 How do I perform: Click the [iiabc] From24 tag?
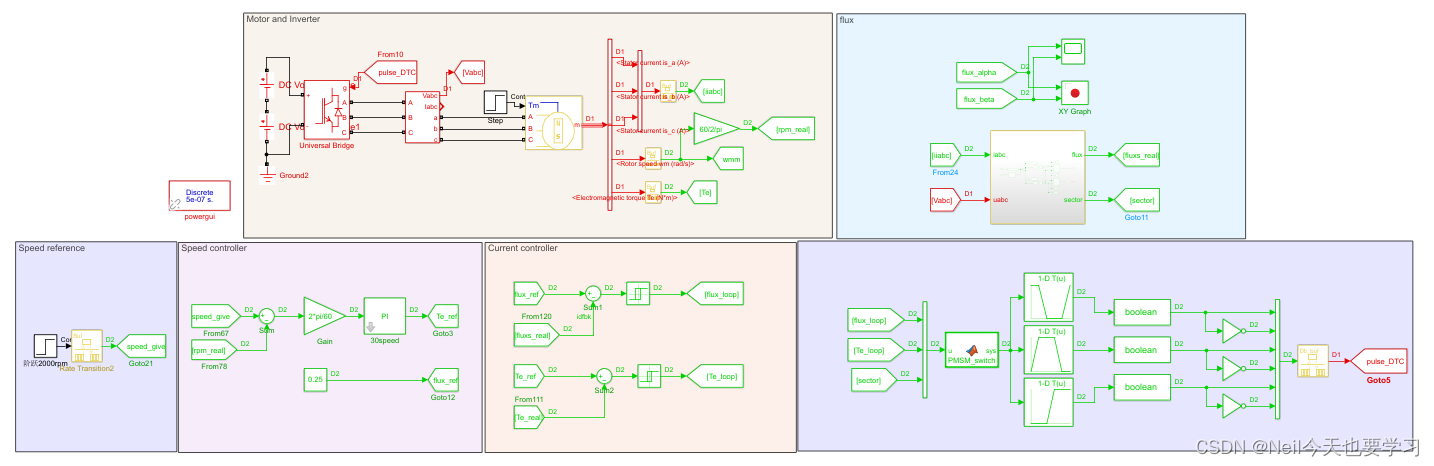[x=944, y=156]
